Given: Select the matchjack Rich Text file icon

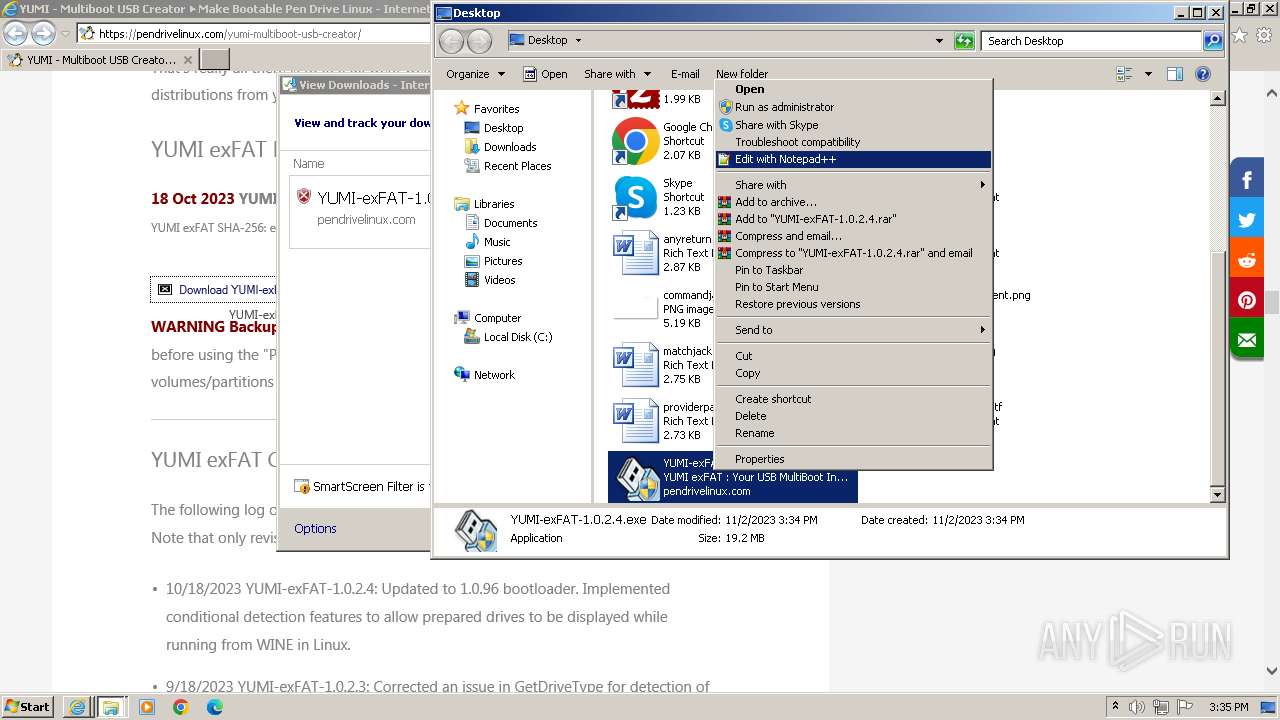Looking at the screenshot, I should (635, 365).
